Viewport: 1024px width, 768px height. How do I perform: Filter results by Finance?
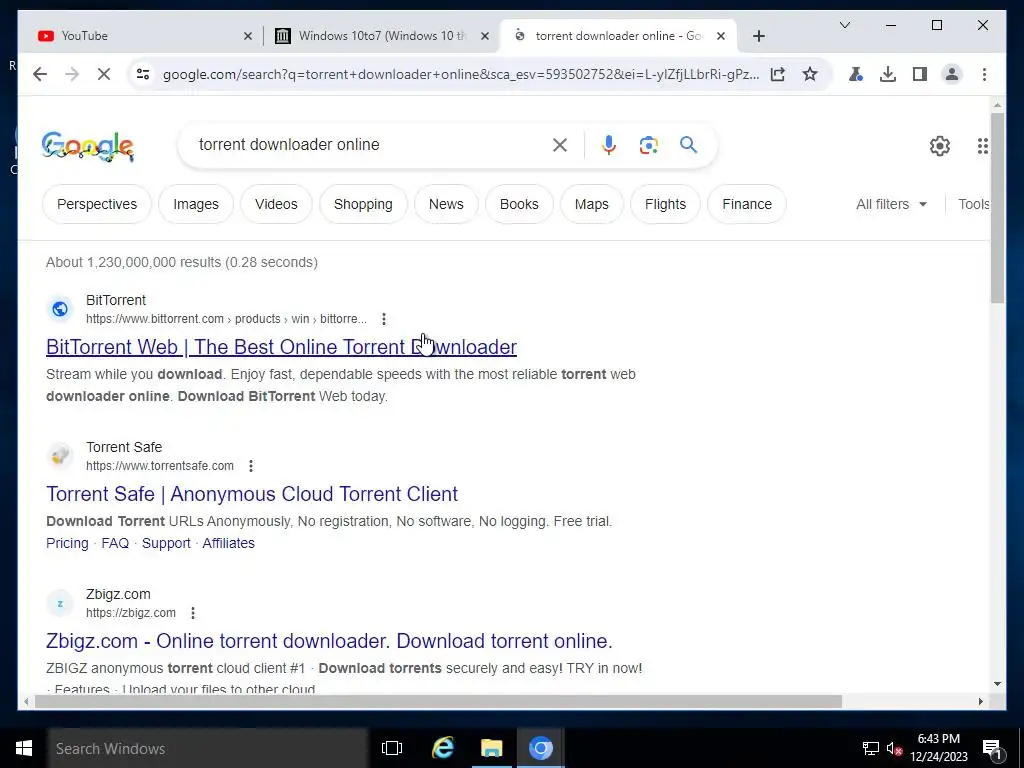pos(747,204)
